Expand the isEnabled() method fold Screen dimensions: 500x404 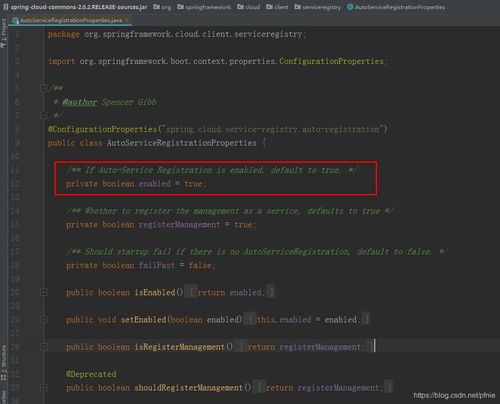(44, 292)
